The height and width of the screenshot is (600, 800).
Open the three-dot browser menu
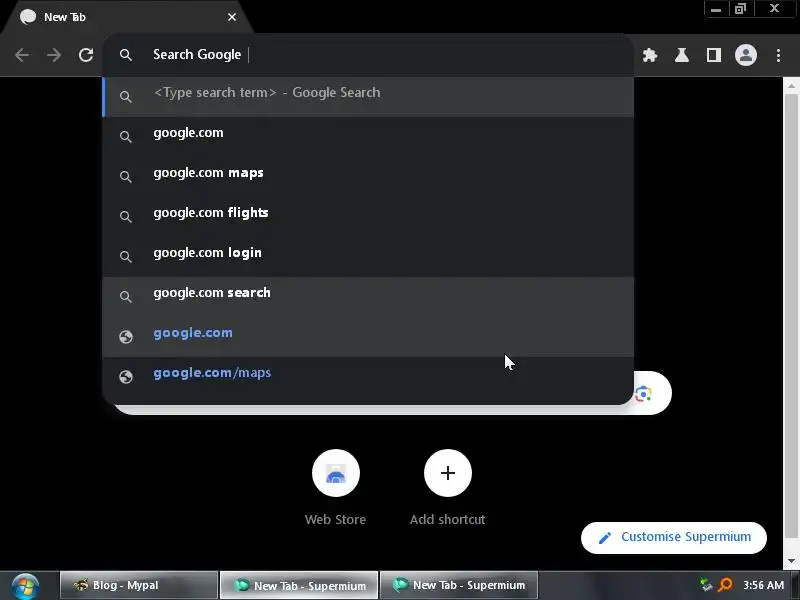(x=778, y=55)
